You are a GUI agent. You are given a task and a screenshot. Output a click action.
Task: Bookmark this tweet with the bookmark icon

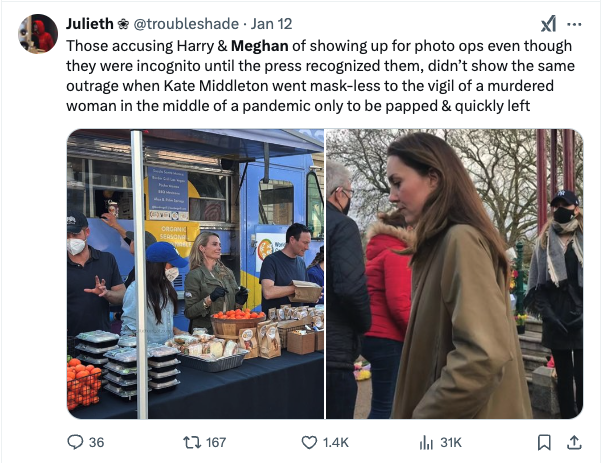(x=544, y=442)
